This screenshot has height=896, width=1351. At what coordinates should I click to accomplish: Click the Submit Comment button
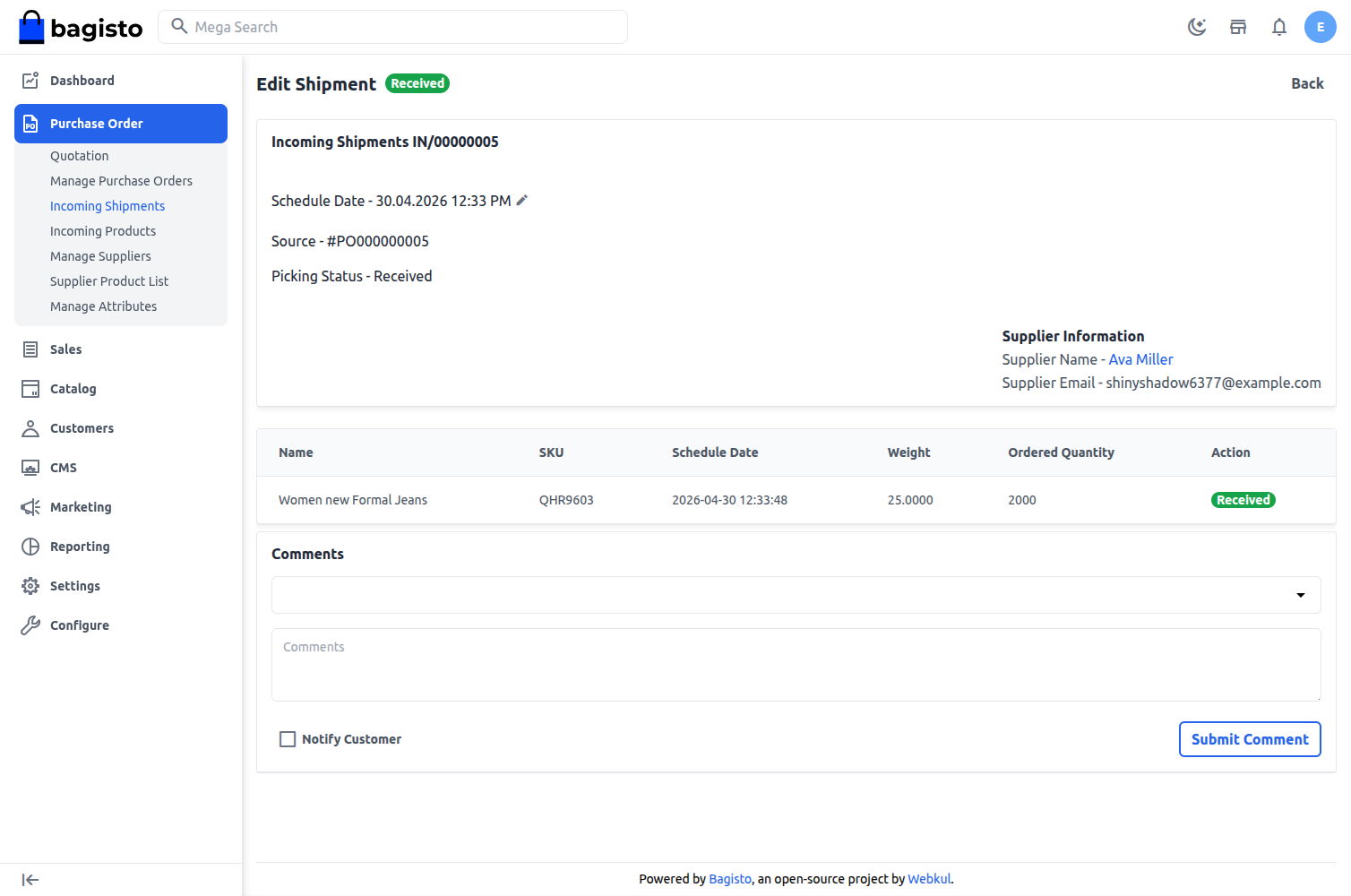(1250, 738)
